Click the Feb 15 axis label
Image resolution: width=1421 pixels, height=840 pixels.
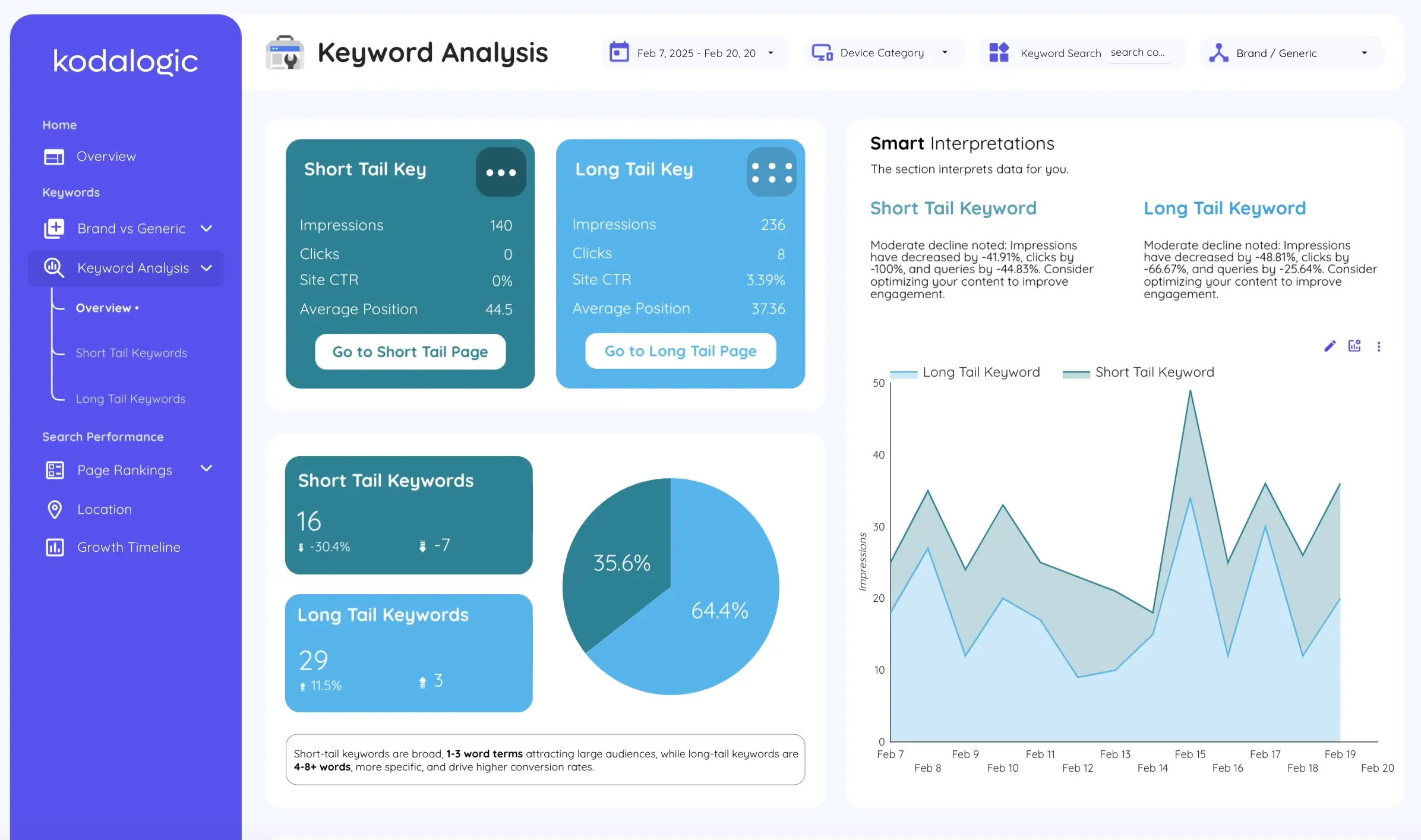tap(1190, 754)
